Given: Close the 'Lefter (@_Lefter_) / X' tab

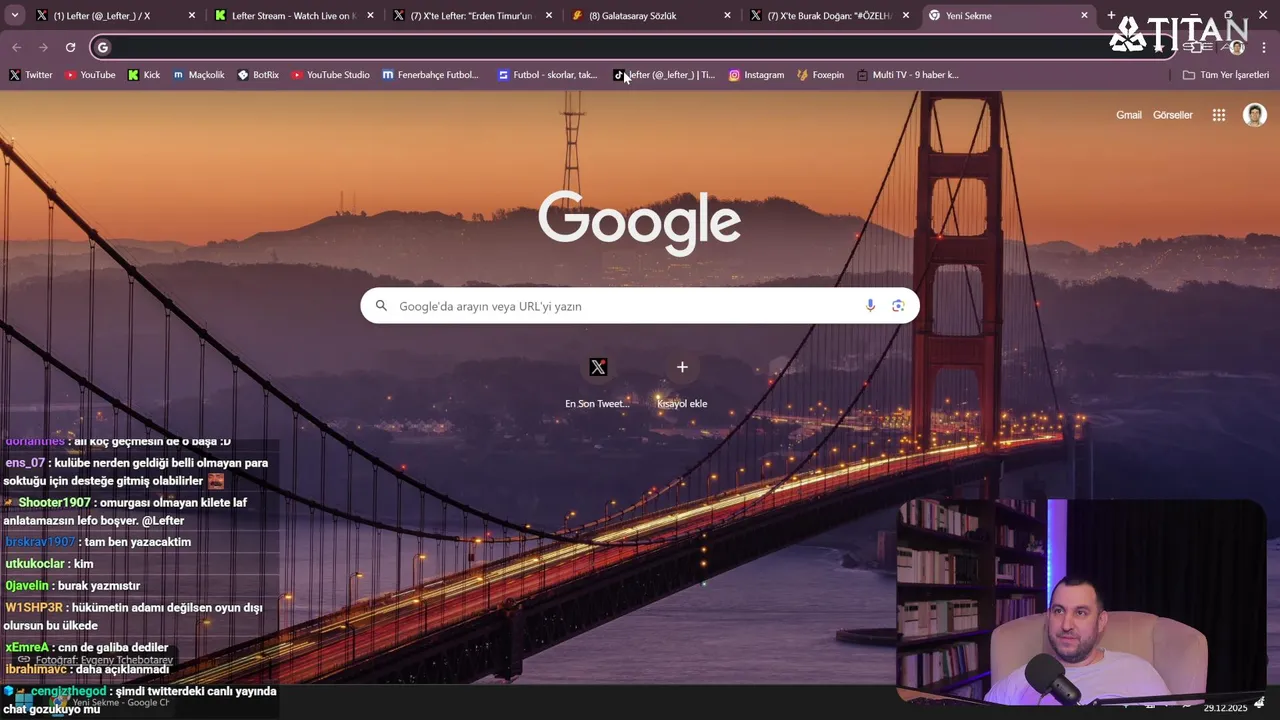Looking at the screenshot, I should click(x=192, y=16).
